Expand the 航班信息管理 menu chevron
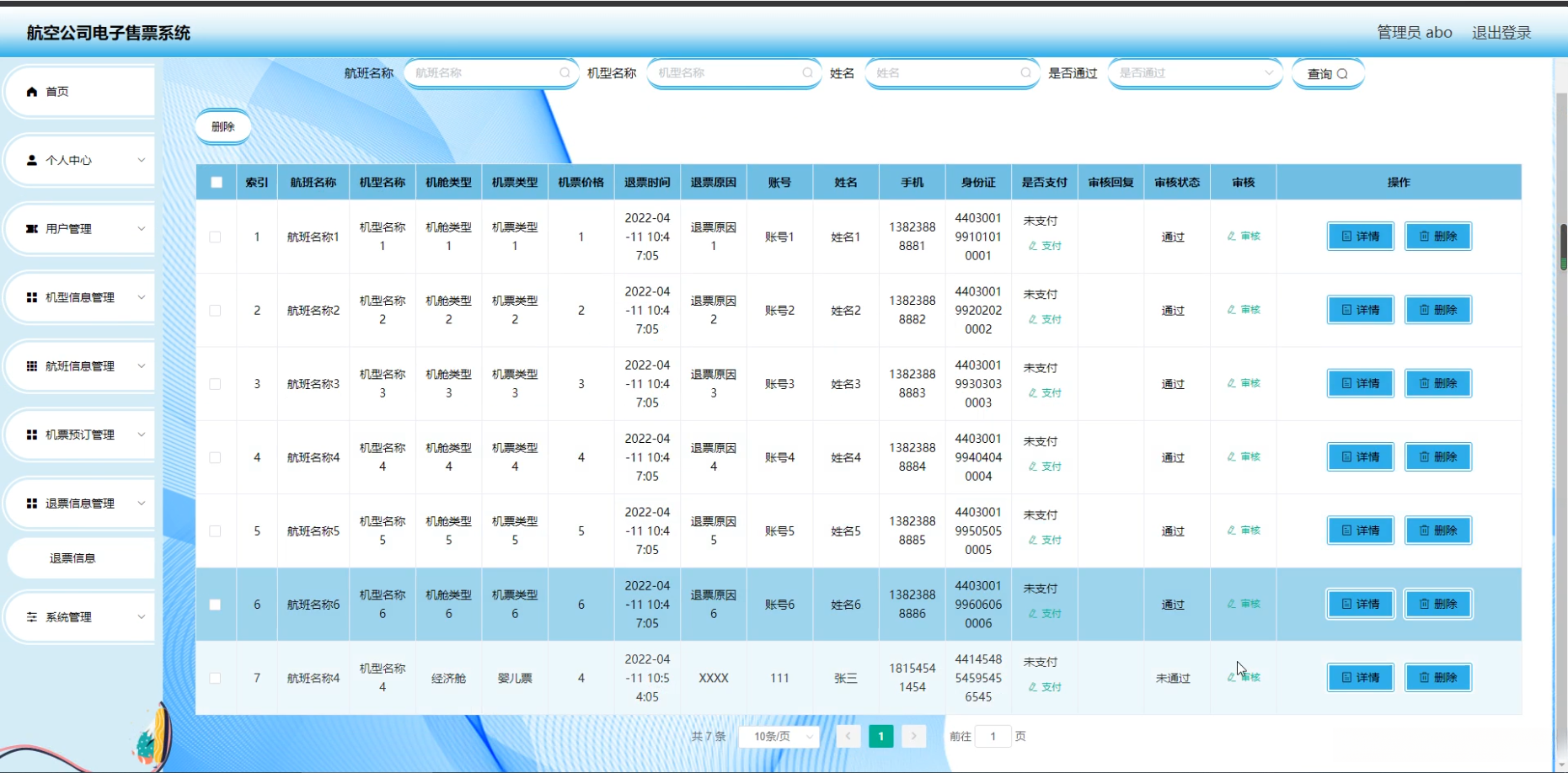Viewport: 1568px width, 773px height. [x=141, y=366]
